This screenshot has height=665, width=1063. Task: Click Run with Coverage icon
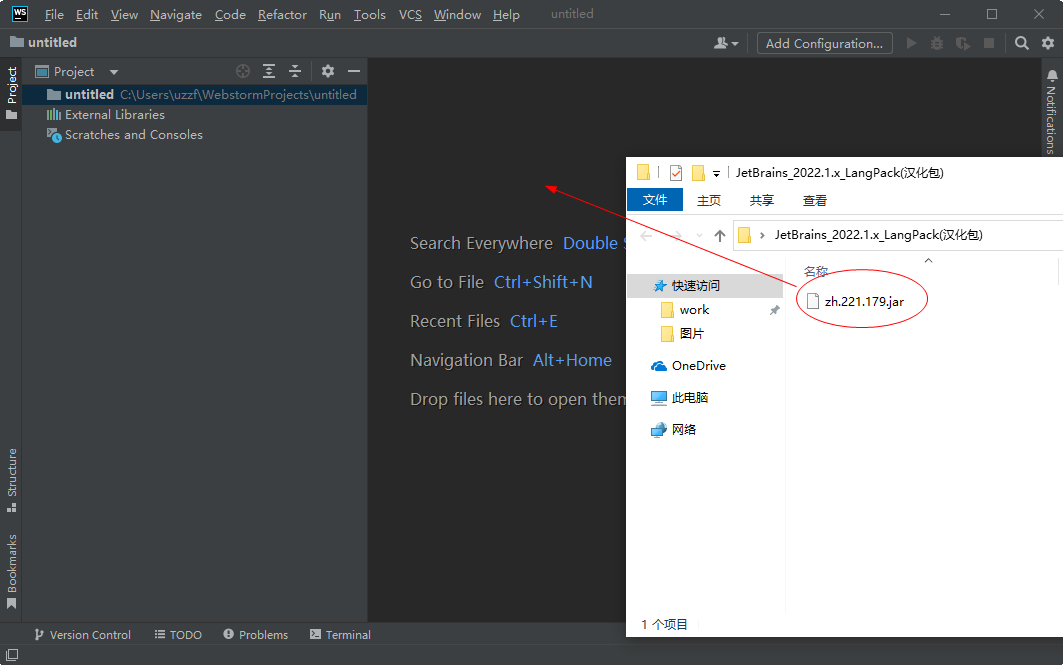point(963,43)
